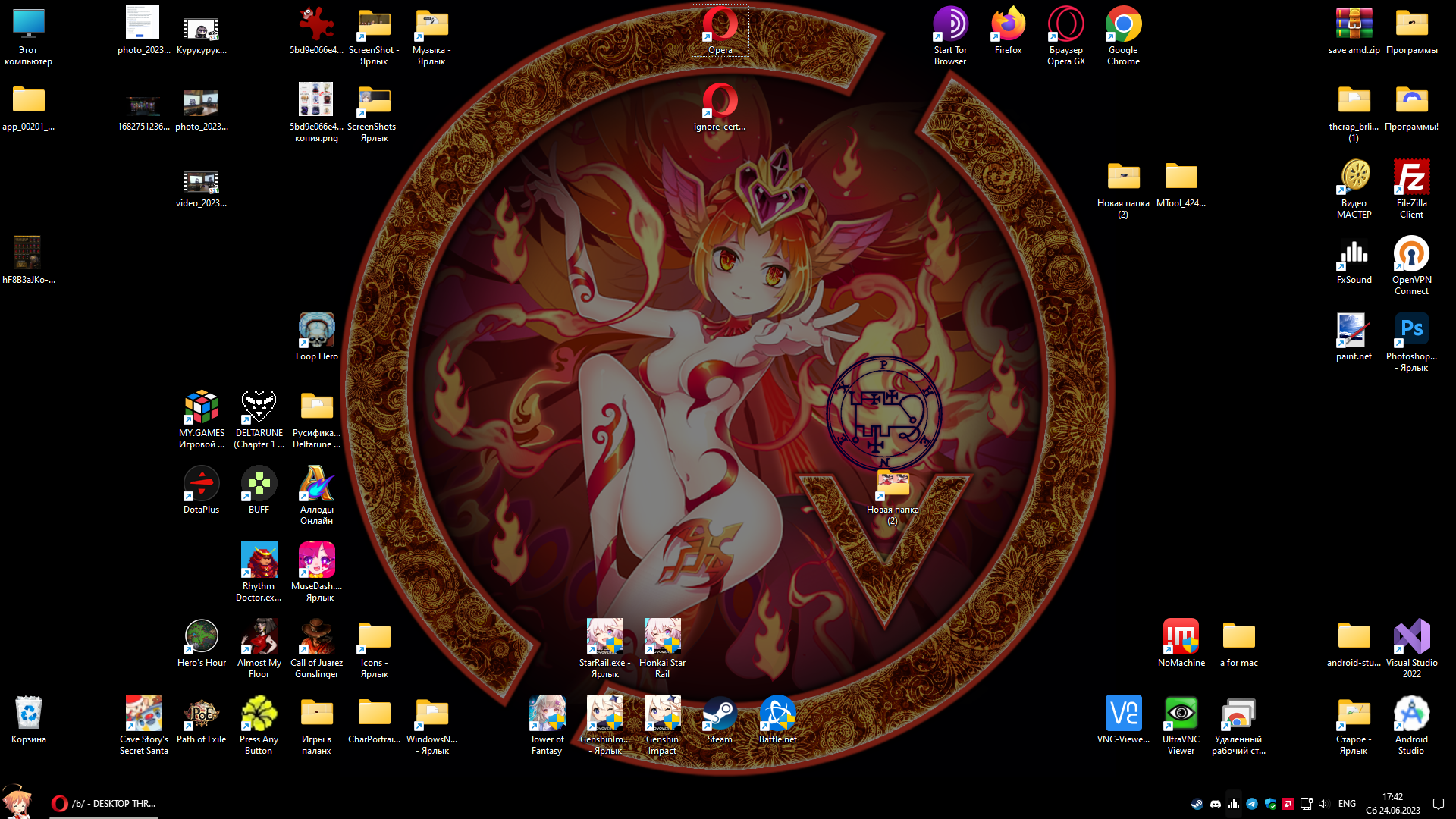
Task: Select the FxSound shortcut
Action: [x=1354, y=260]
